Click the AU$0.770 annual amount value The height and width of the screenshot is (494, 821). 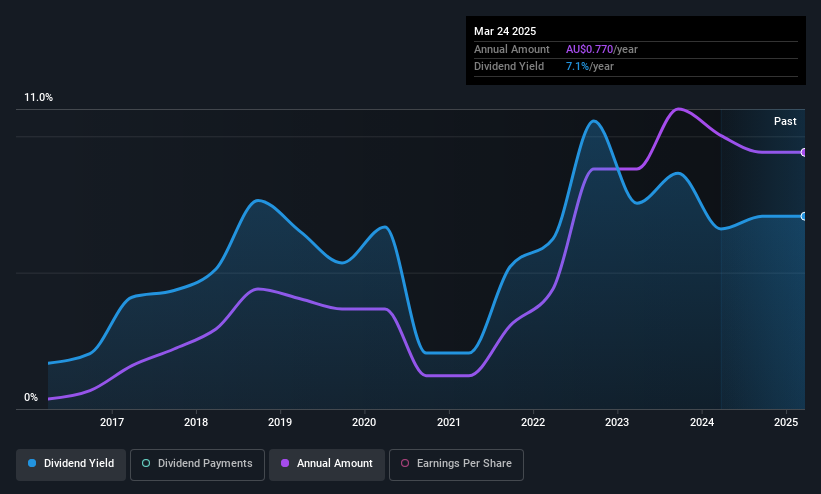click(x=589, y=49)
